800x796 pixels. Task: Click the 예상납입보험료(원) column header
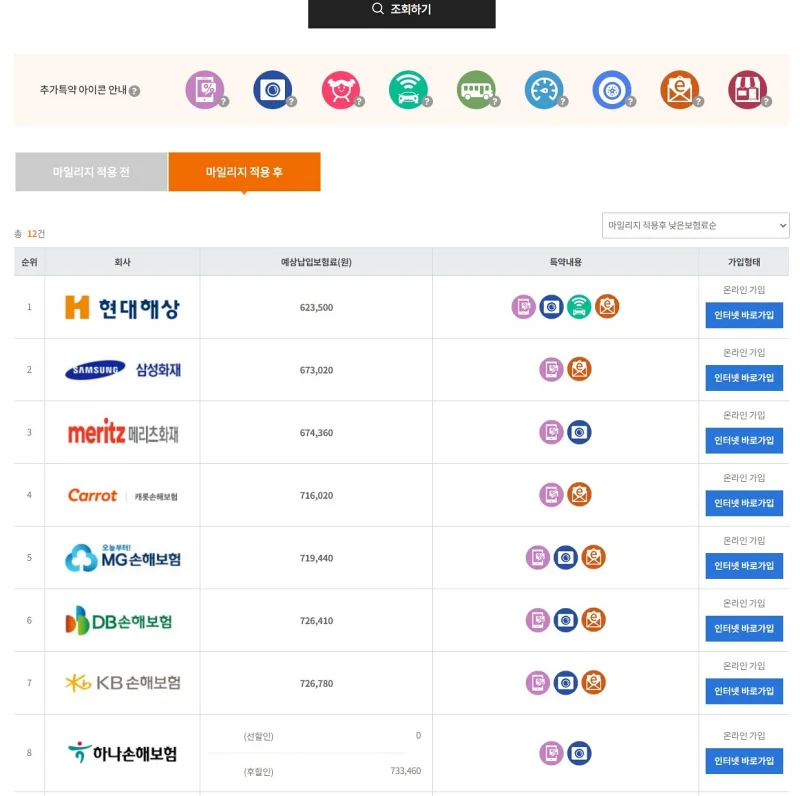click(316, 262)
